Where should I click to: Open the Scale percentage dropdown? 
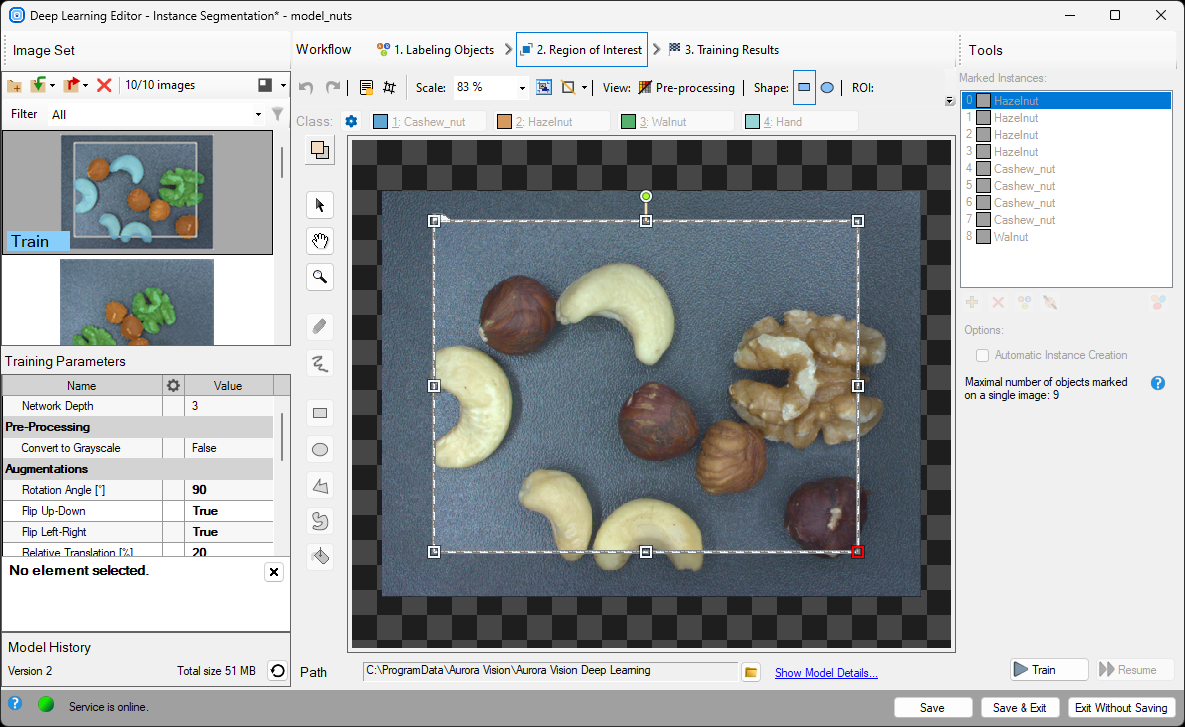[x=522, y=88]
